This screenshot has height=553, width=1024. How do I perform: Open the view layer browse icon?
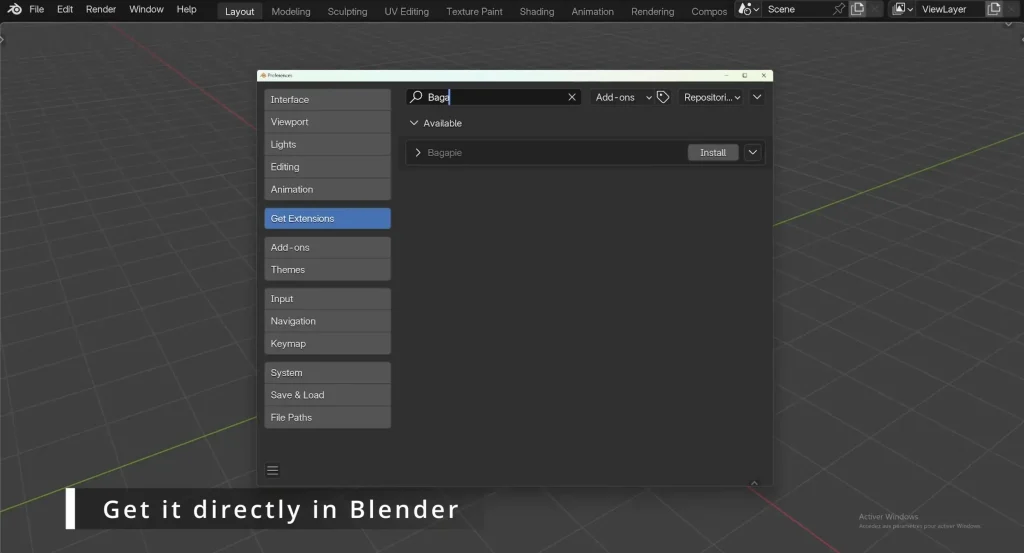coord(902,10)
